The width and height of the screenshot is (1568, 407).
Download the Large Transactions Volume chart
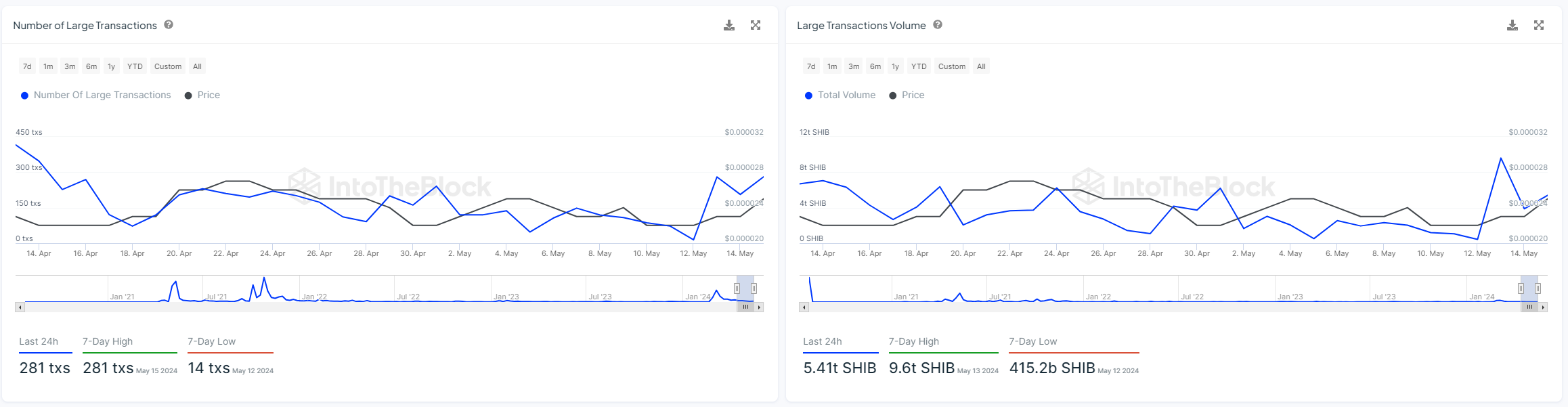point(1512,25)
